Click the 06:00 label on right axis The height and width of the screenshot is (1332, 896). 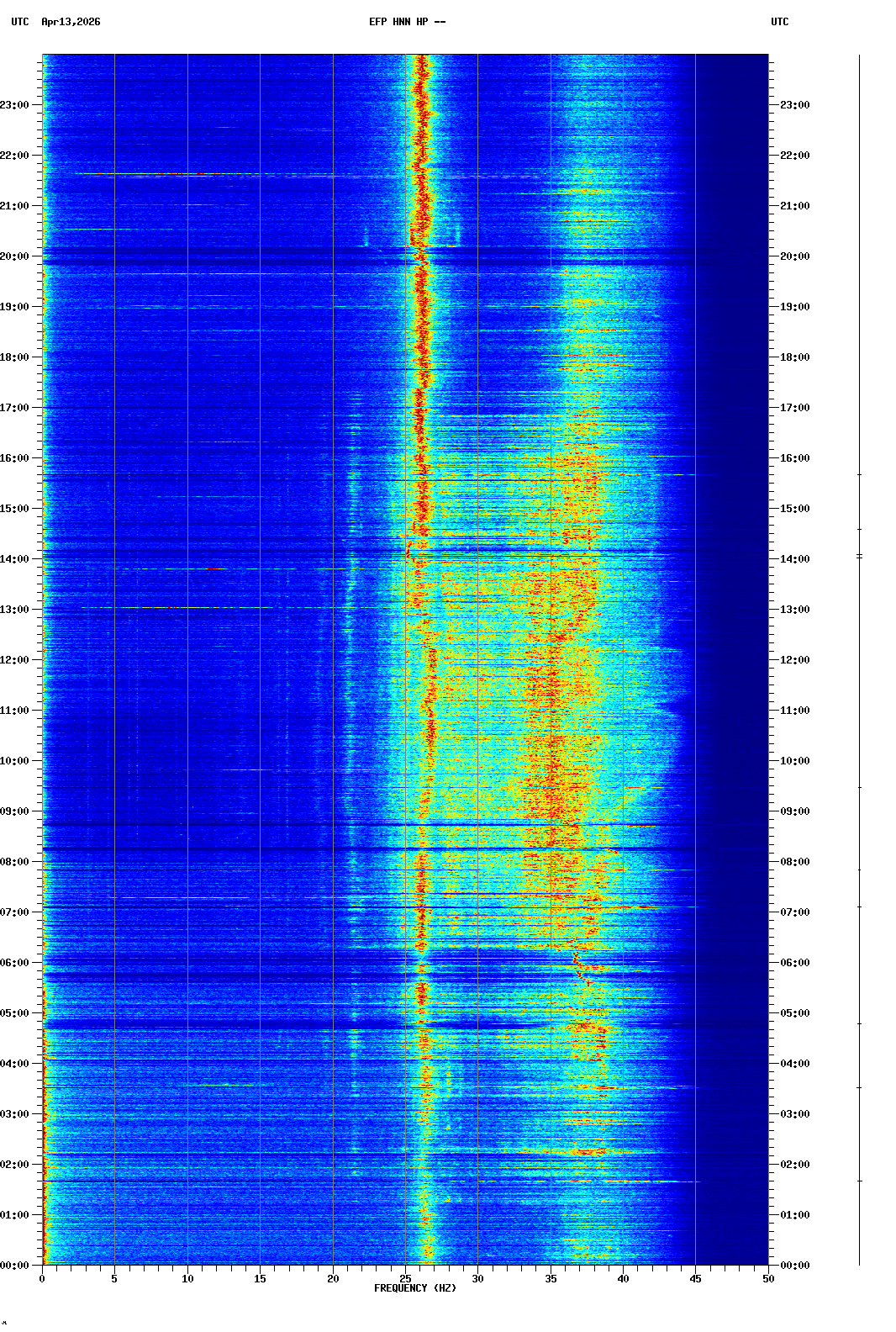click(794, 963)
